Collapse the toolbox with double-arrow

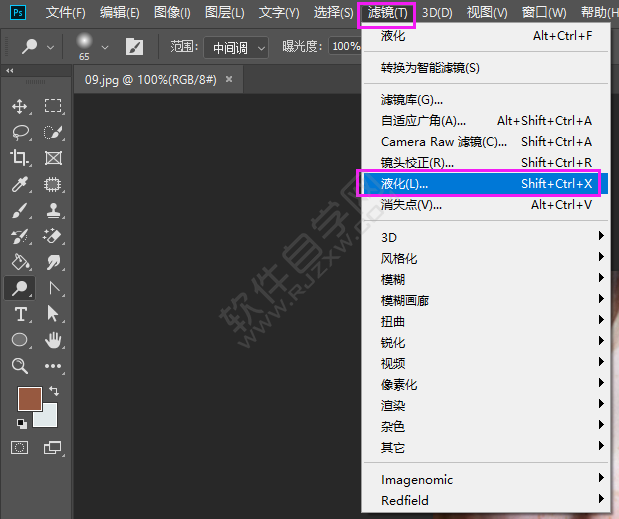(10, 71)
